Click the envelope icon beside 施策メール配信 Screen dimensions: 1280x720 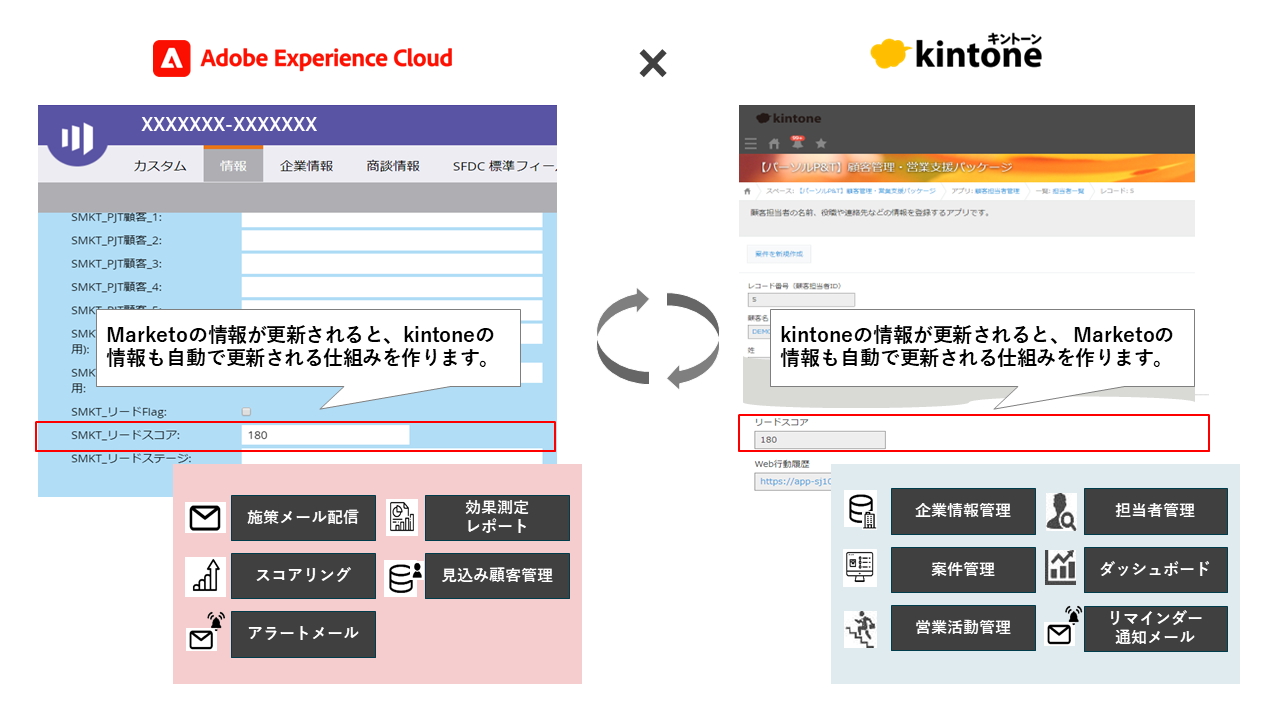205,518
